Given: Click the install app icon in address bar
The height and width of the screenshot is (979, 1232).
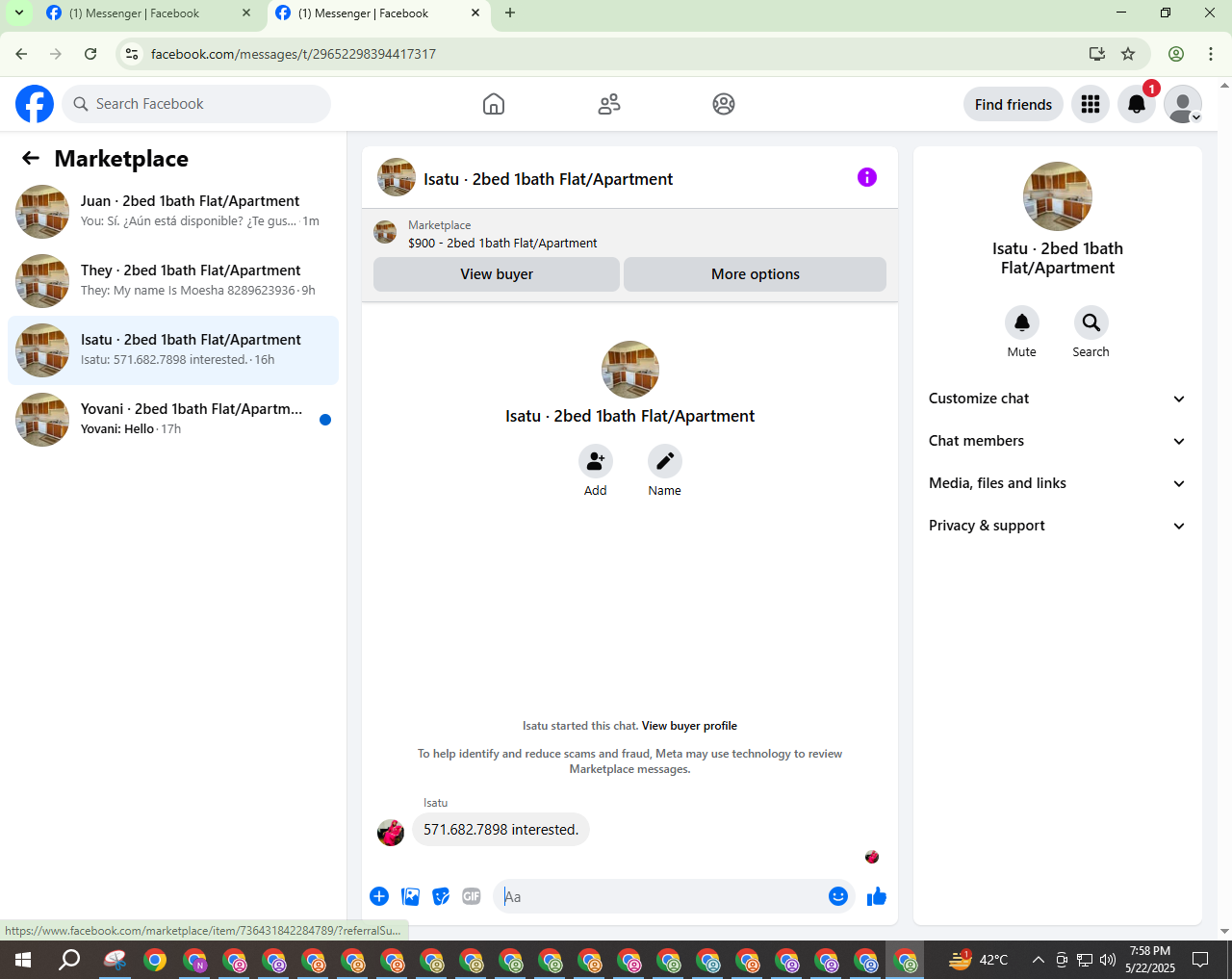Looking at the screenshot, I should tap(1096, 54).
